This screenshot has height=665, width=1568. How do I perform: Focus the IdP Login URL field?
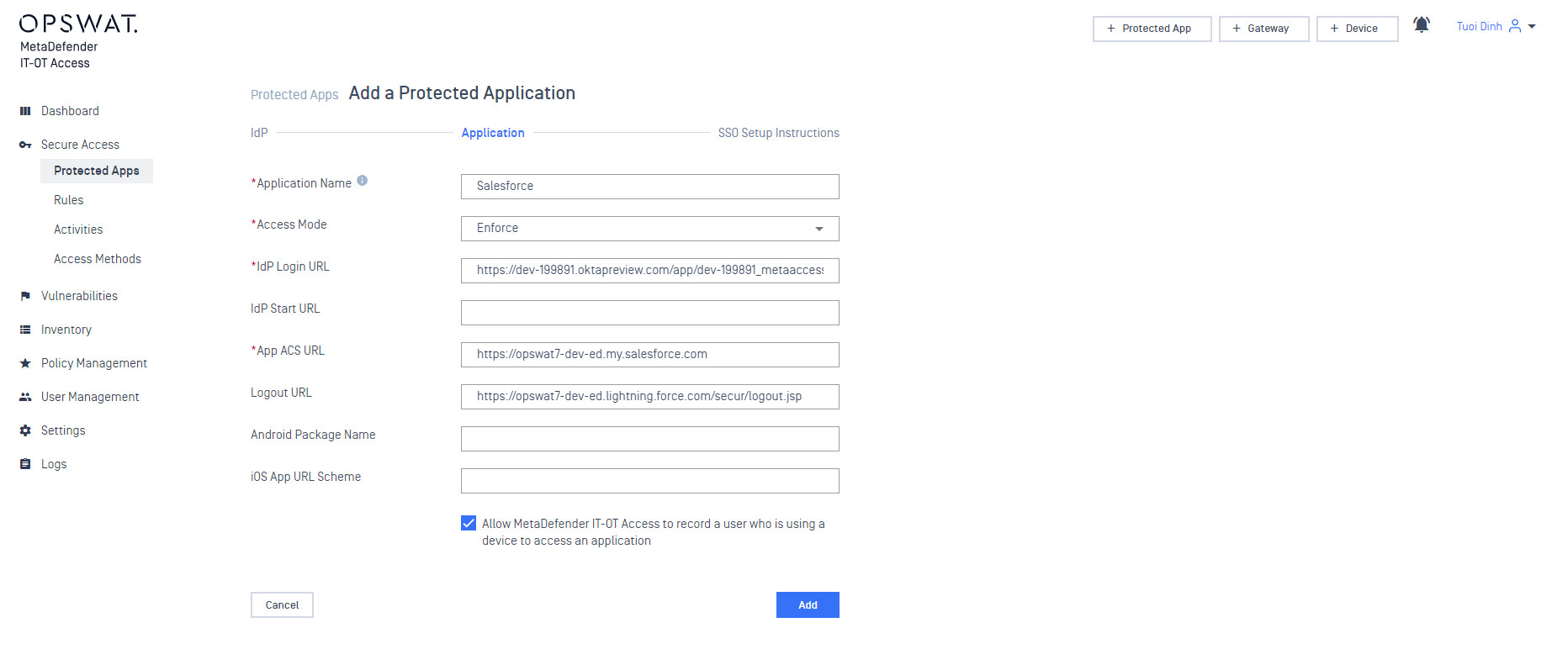click(649, 271)
